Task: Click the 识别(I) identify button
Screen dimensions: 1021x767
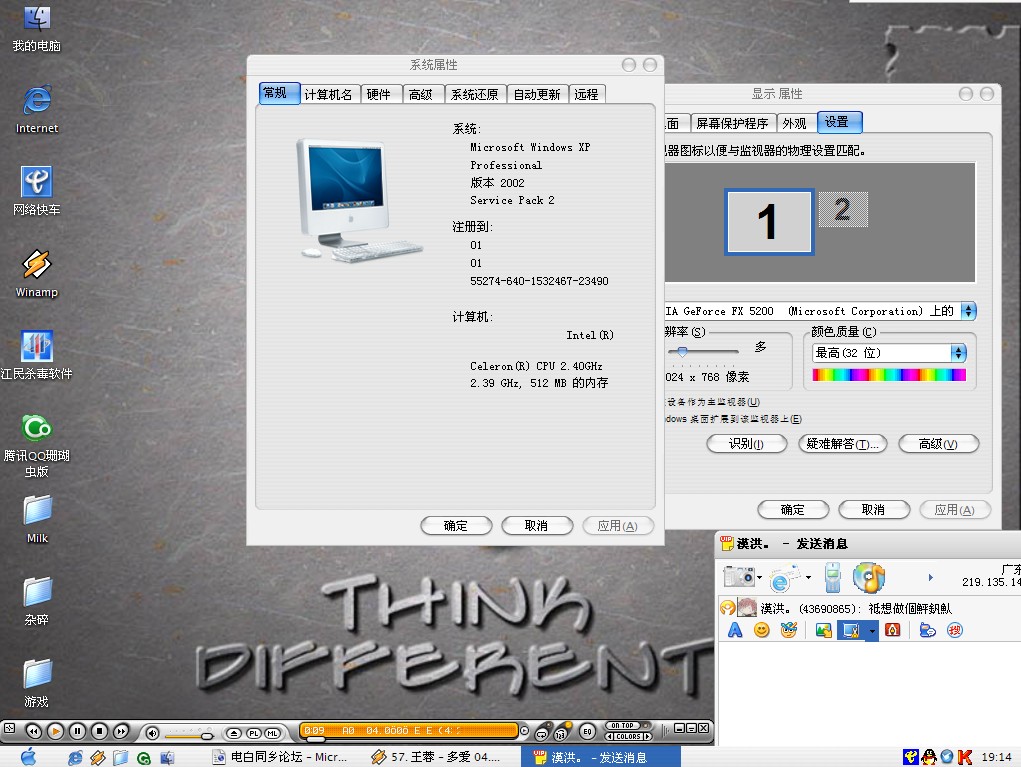Action: [x=746, y=444]
